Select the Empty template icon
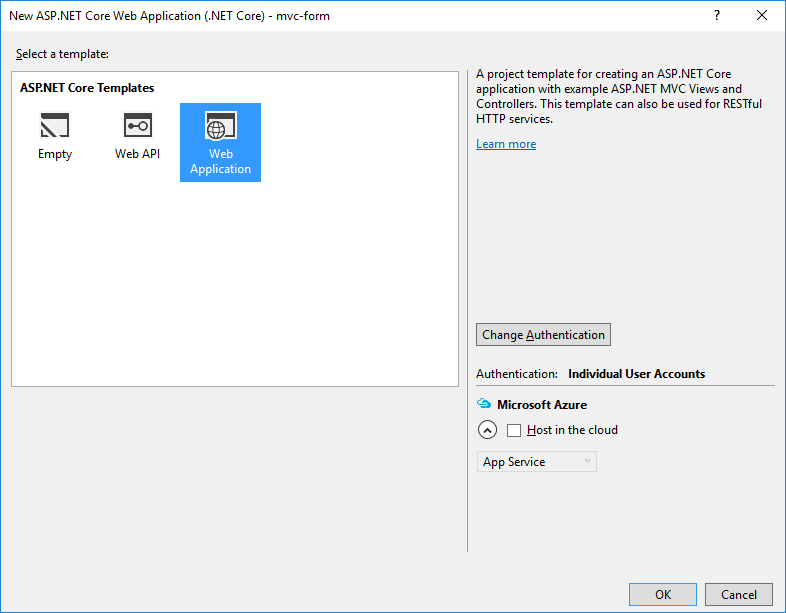Screen dimensions: 786x613 pos(55,126)
